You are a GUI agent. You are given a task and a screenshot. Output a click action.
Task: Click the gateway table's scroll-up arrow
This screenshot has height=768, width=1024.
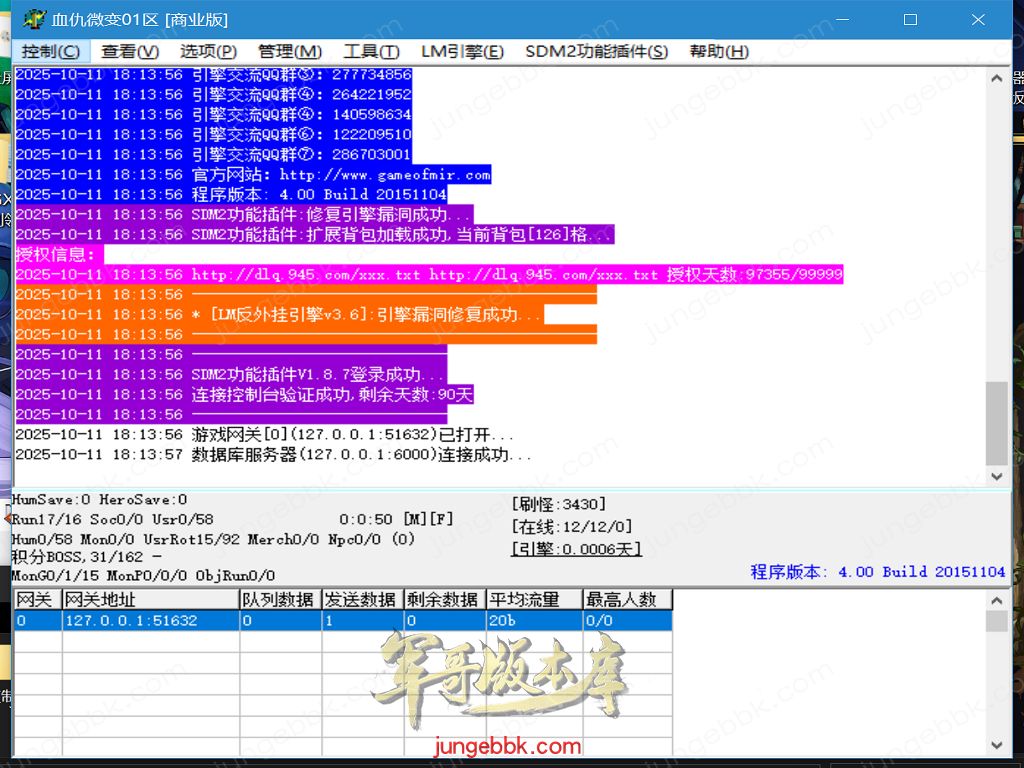[x=996, y=600]
